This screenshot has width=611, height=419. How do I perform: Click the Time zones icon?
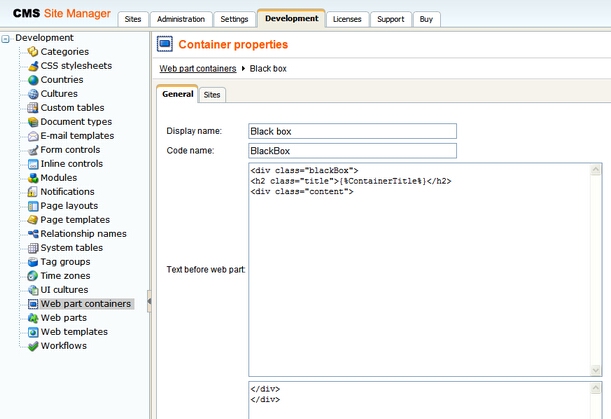pos(33,276)
